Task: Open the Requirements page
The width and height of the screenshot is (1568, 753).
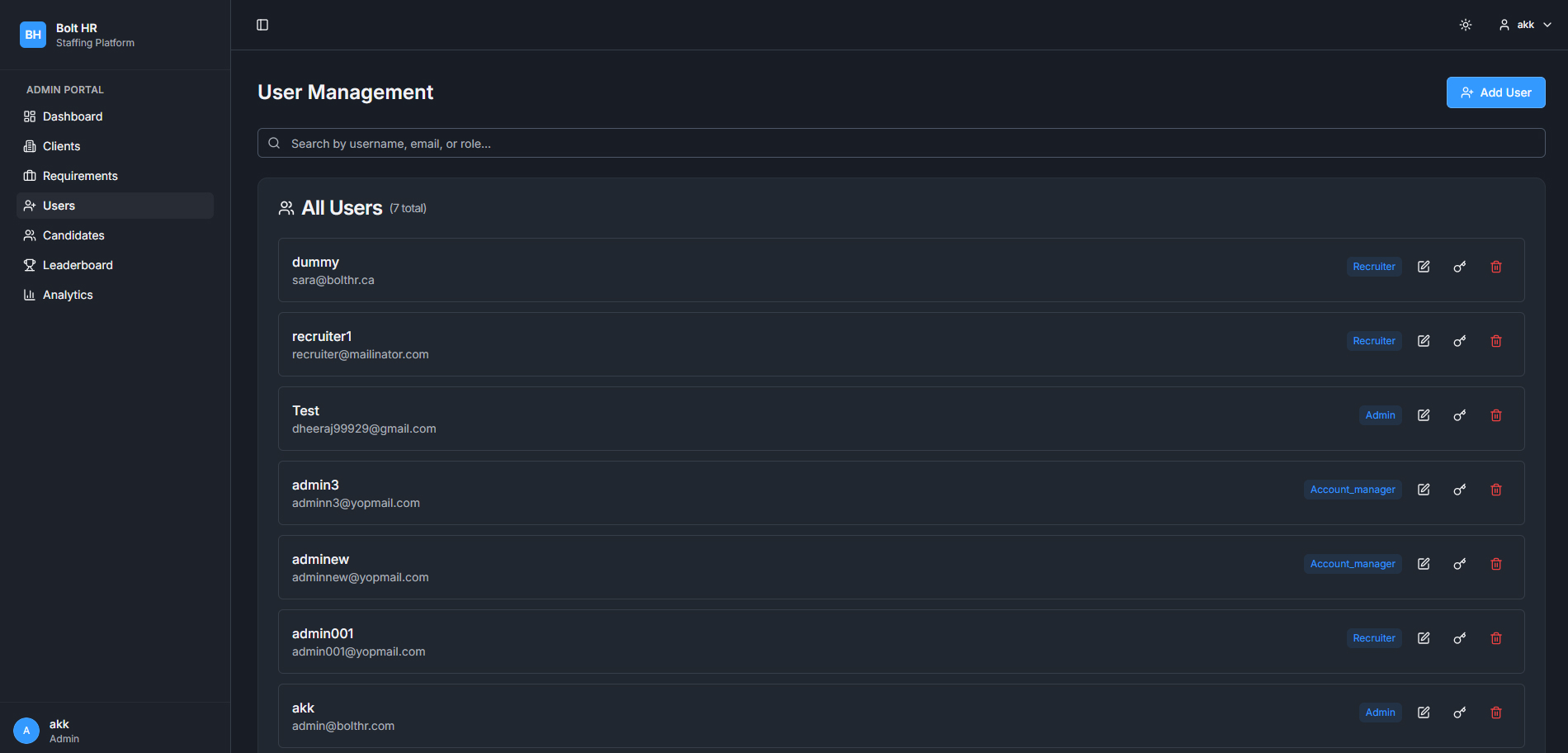Action: coord(80,176)
